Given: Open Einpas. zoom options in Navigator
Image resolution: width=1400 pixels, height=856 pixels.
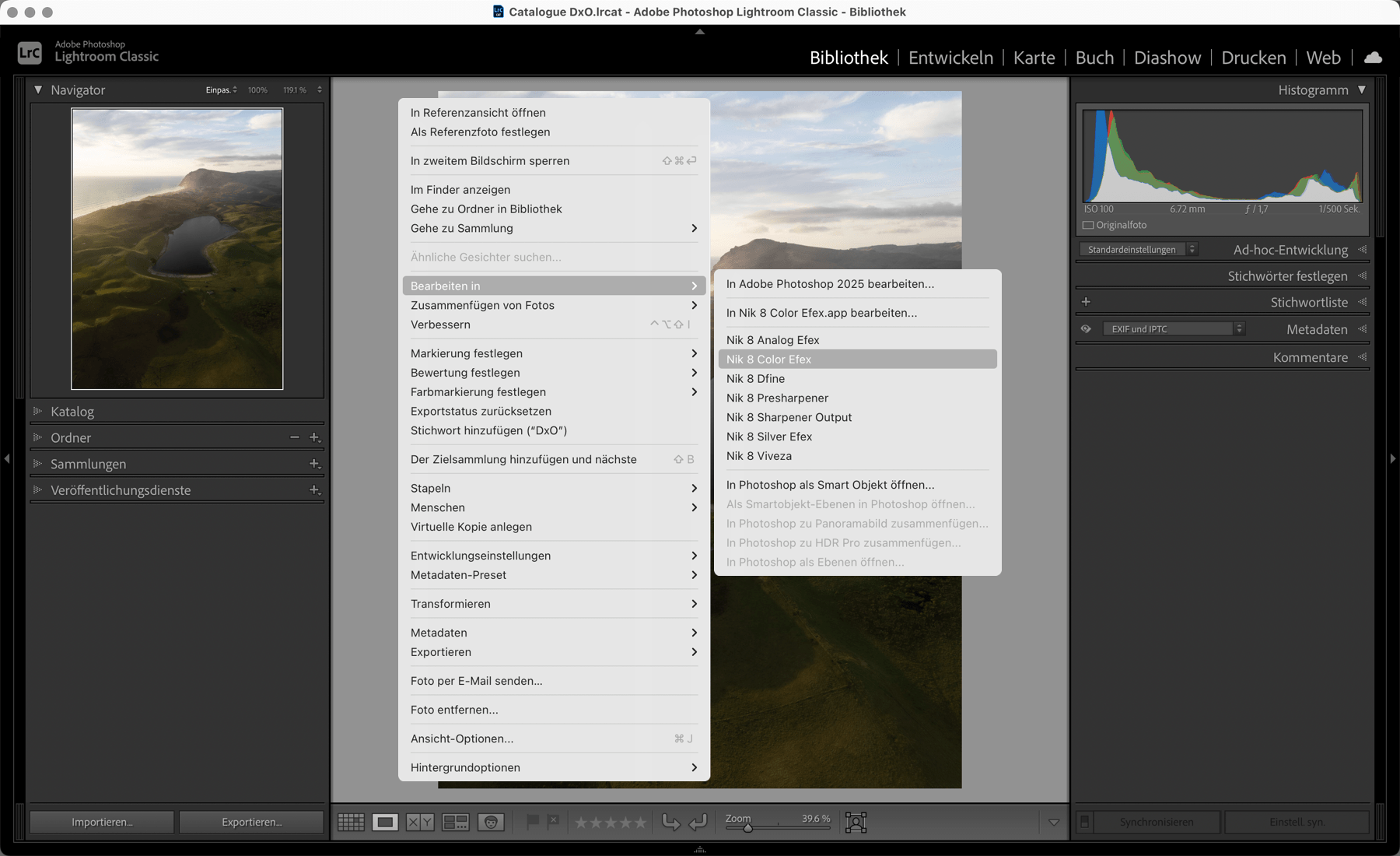Looking at the screenshot, I should coord(222,90).
